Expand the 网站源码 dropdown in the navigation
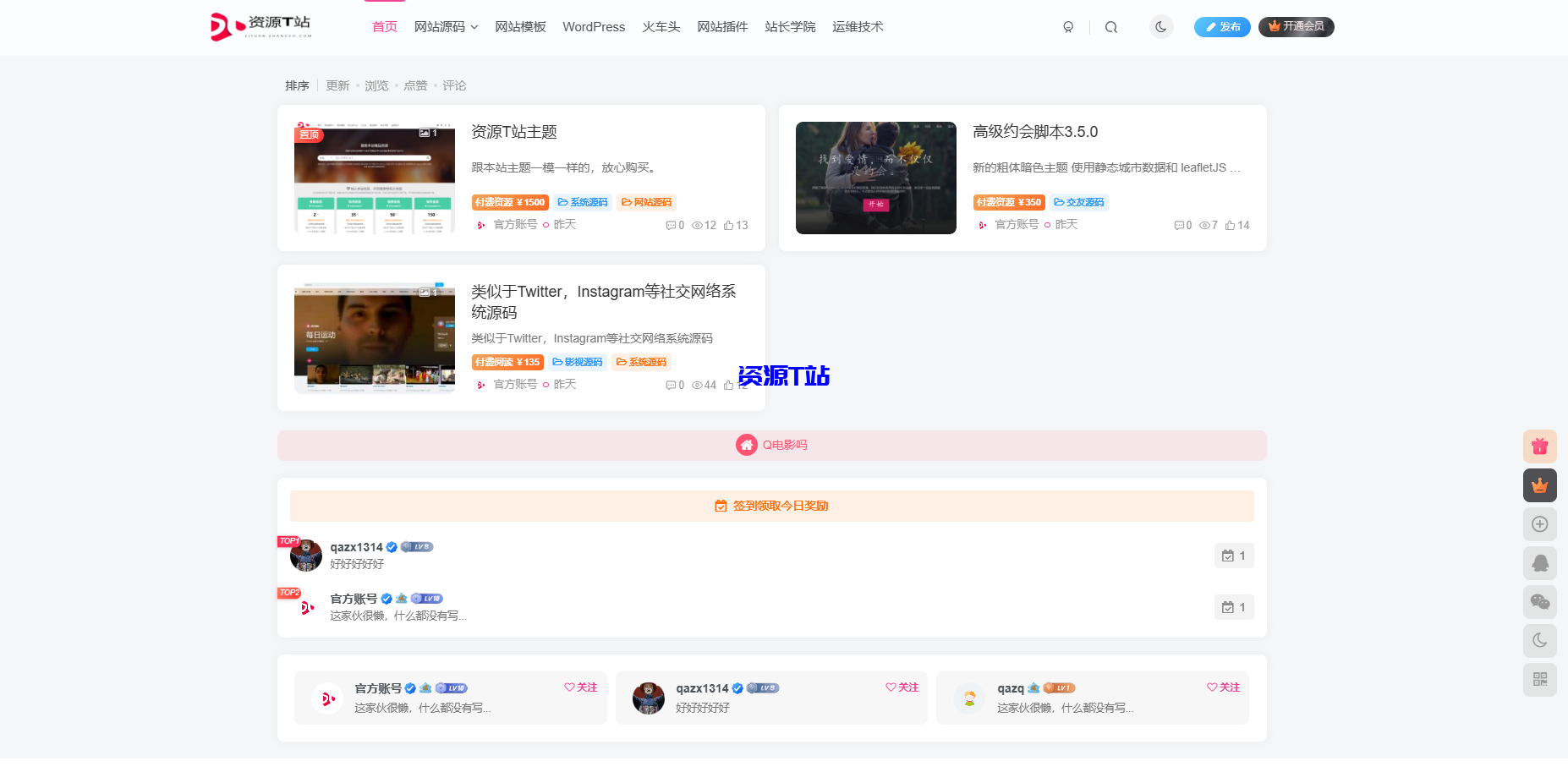The height and width of the screenshot is (772, 1568). (x=446, y=26)
